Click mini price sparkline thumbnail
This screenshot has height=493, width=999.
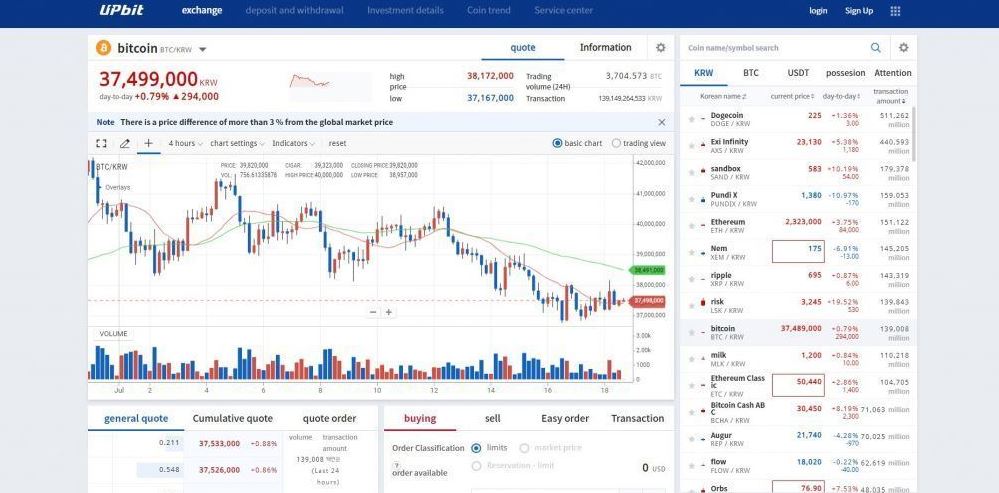click(x=329, y=87)
